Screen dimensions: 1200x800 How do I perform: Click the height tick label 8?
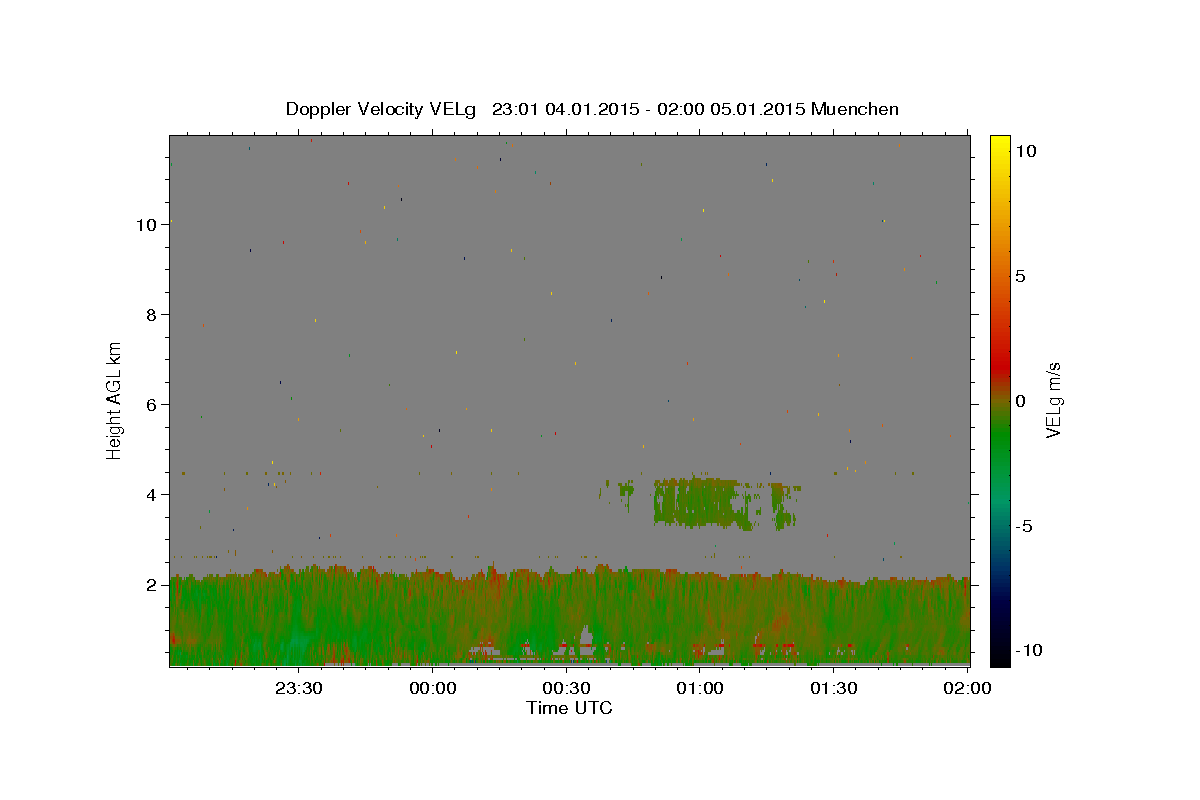pyautogui.click(x=152, y=314)
